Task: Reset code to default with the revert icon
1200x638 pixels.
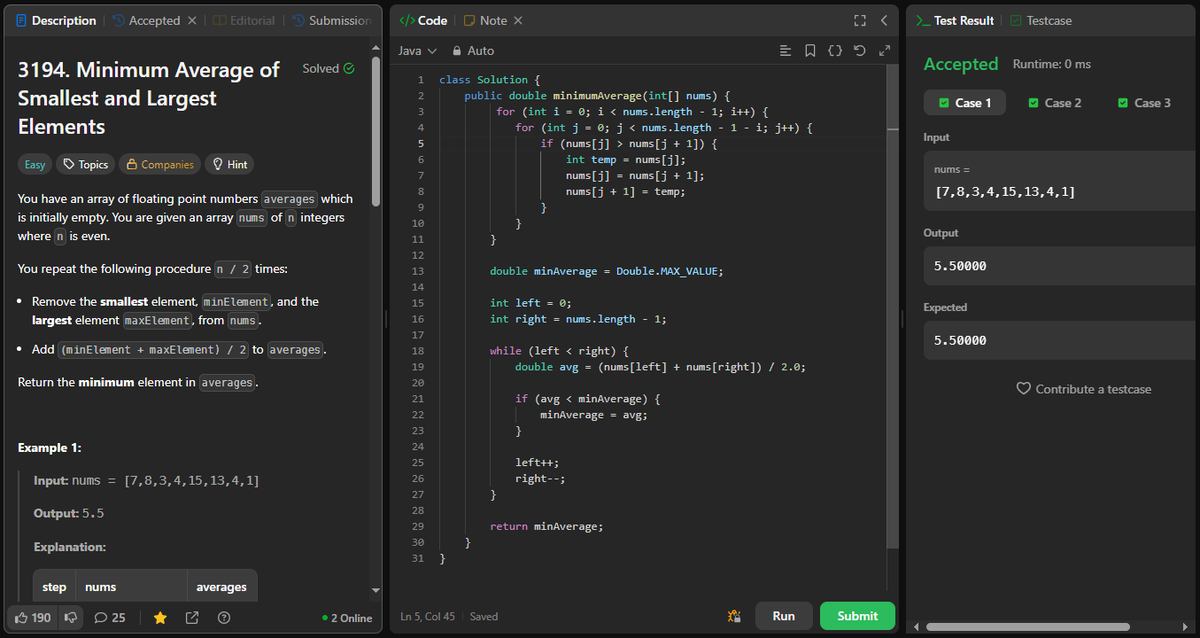Action: [858, 50]
